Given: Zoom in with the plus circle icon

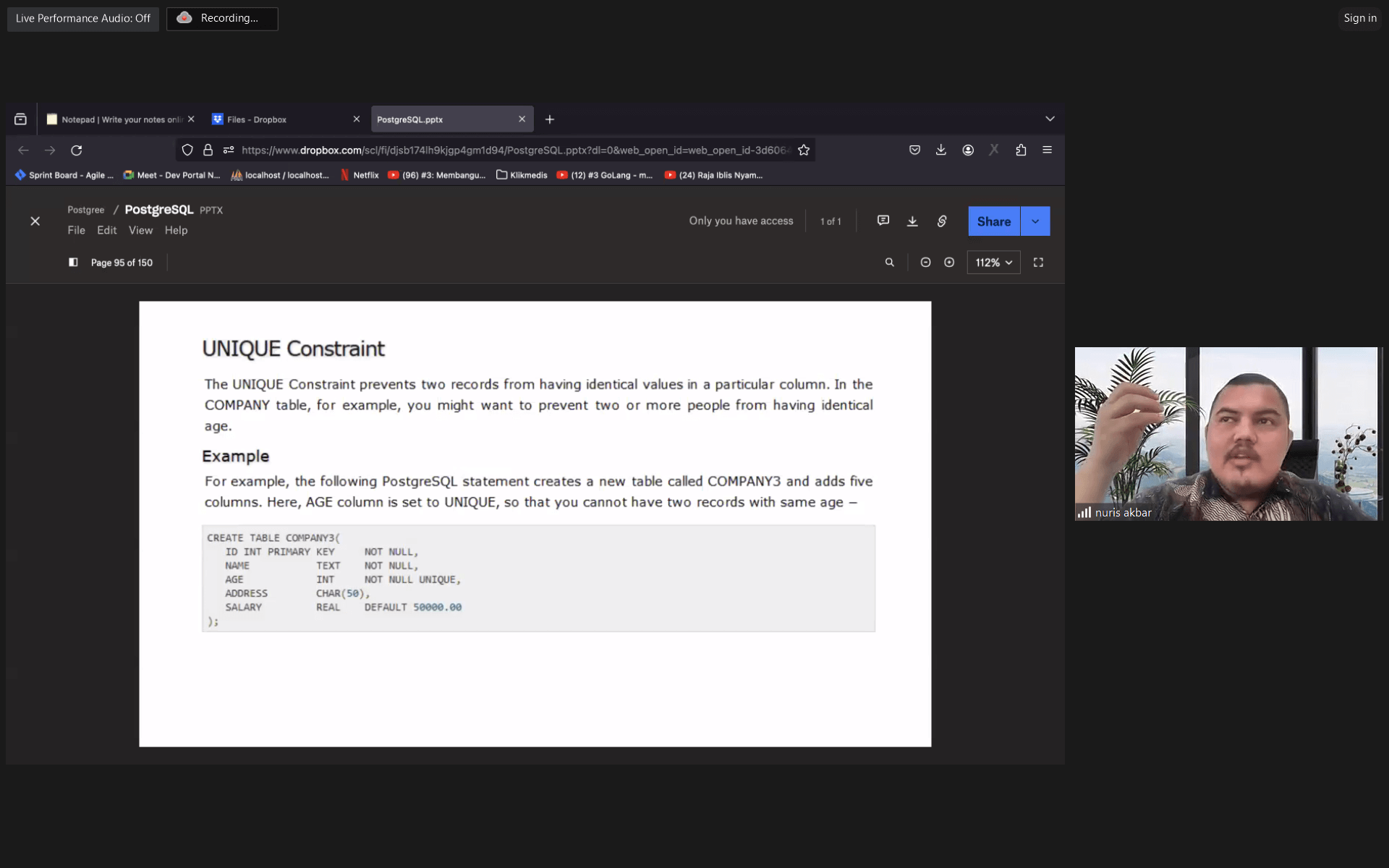Looking at the screenshot, I should pyautogui.click(x=949, y=263).
